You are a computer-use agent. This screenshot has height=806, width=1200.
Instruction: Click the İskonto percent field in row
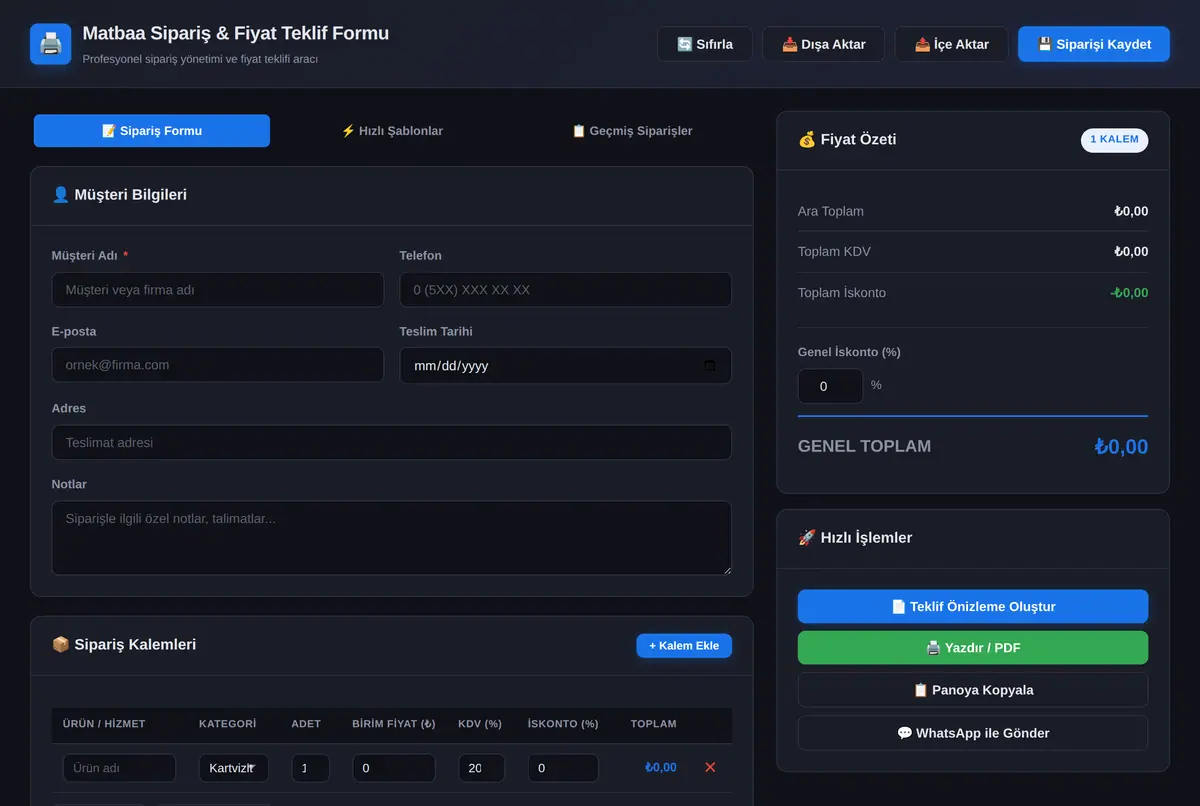(564, 768)
